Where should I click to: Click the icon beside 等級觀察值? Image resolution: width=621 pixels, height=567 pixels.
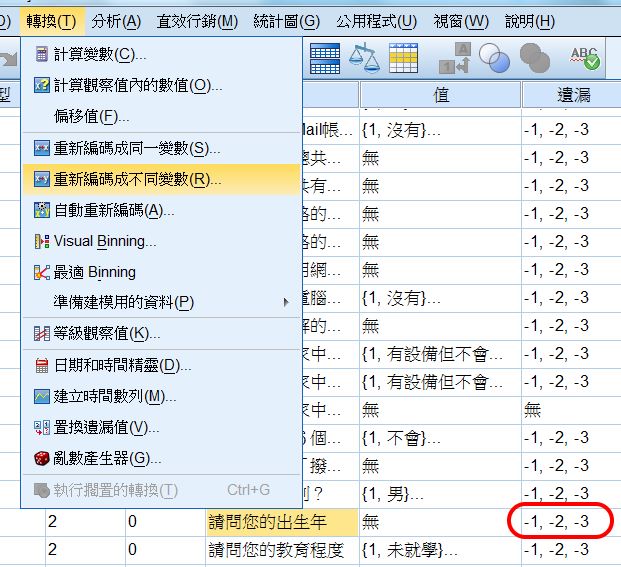click(42, 333)
